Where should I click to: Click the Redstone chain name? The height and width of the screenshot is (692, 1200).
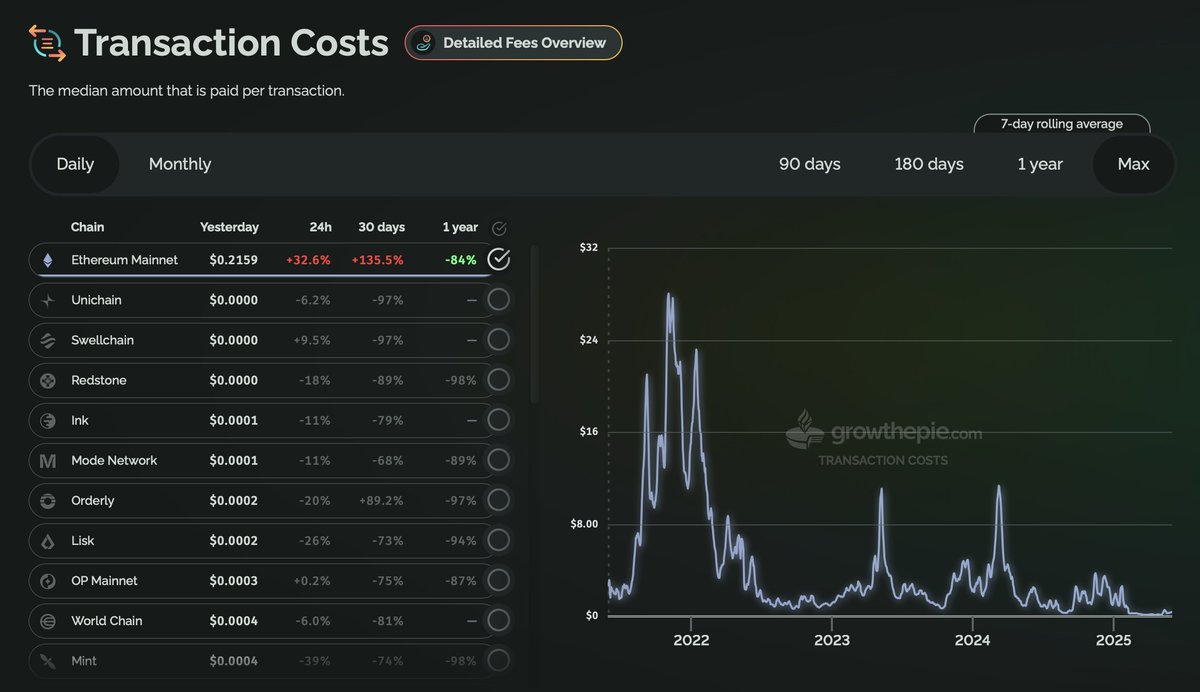99,380
